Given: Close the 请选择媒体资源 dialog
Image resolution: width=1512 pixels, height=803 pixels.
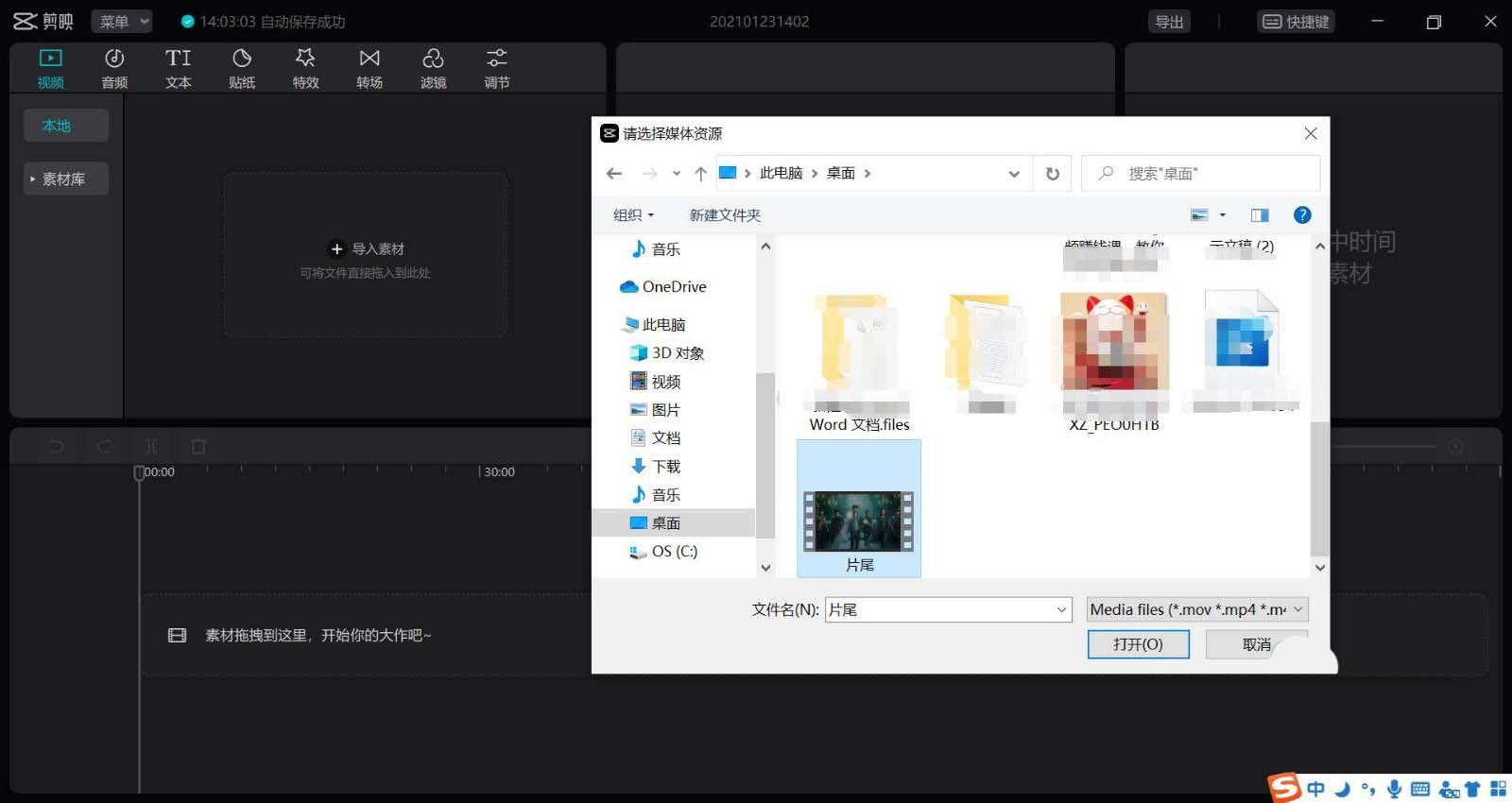Looking at the screenshot, I should pos(1311,134).
